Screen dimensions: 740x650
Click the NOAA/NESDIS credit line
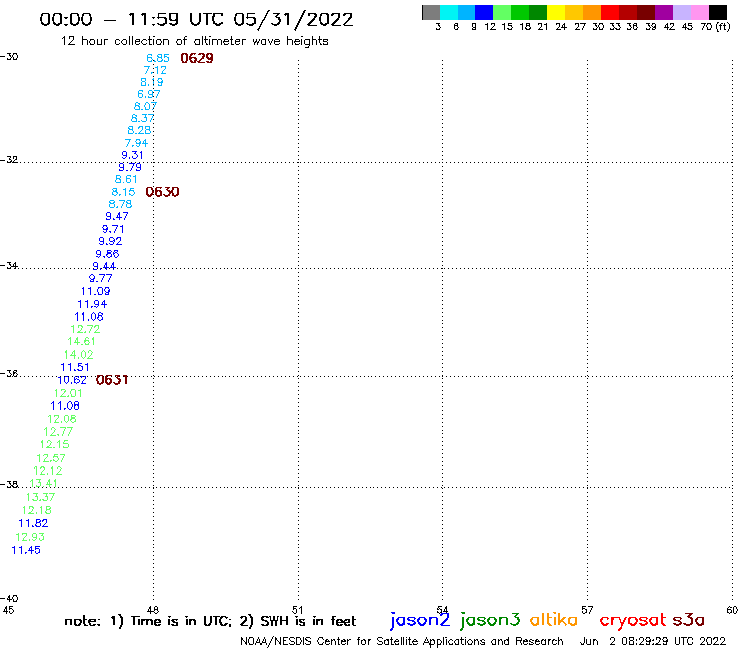[x=402, y=641]
